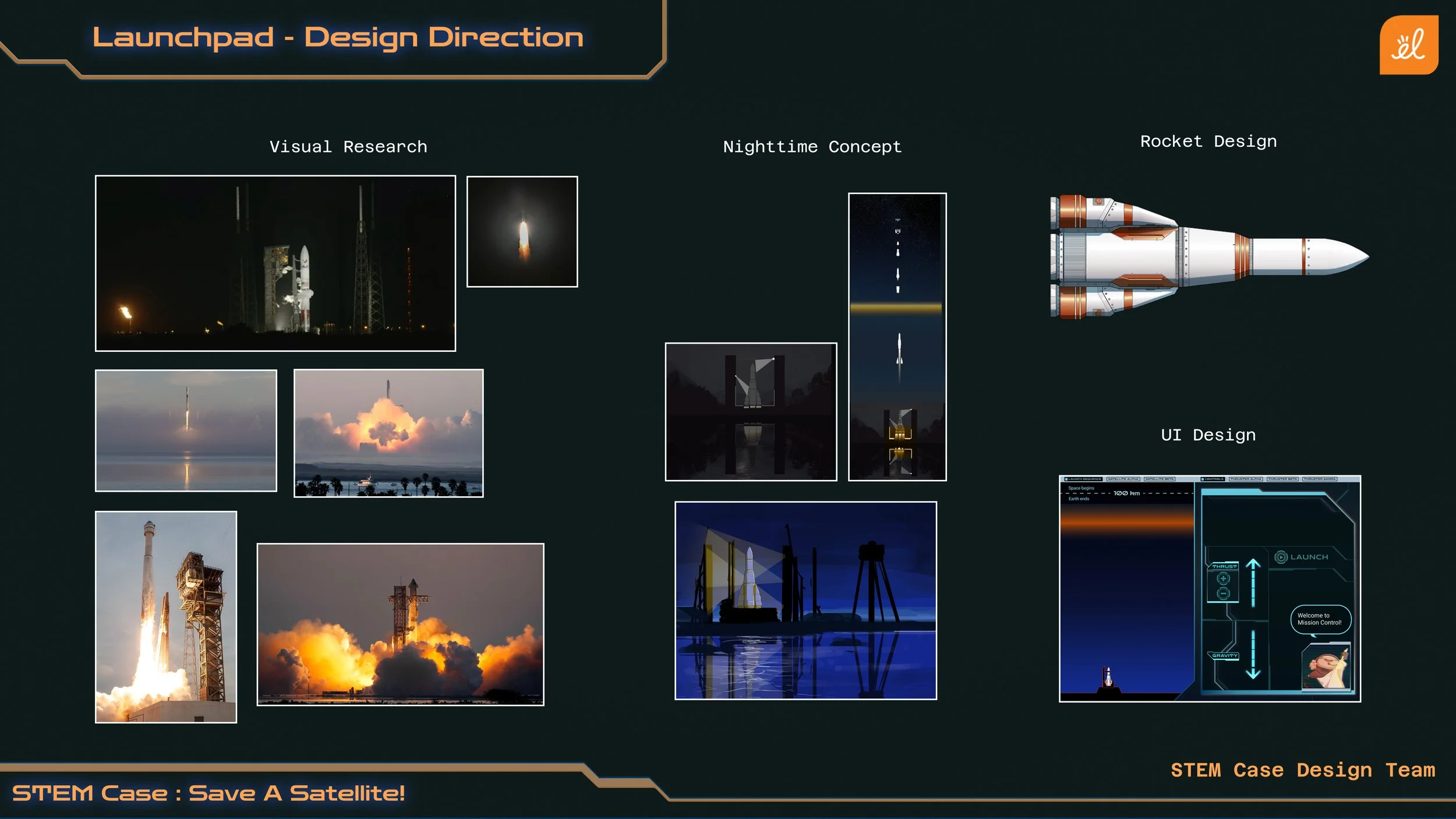Screen dimensions: 1456x819
Task: Select the tall vertical nighttime concept image
Action: 897,337
